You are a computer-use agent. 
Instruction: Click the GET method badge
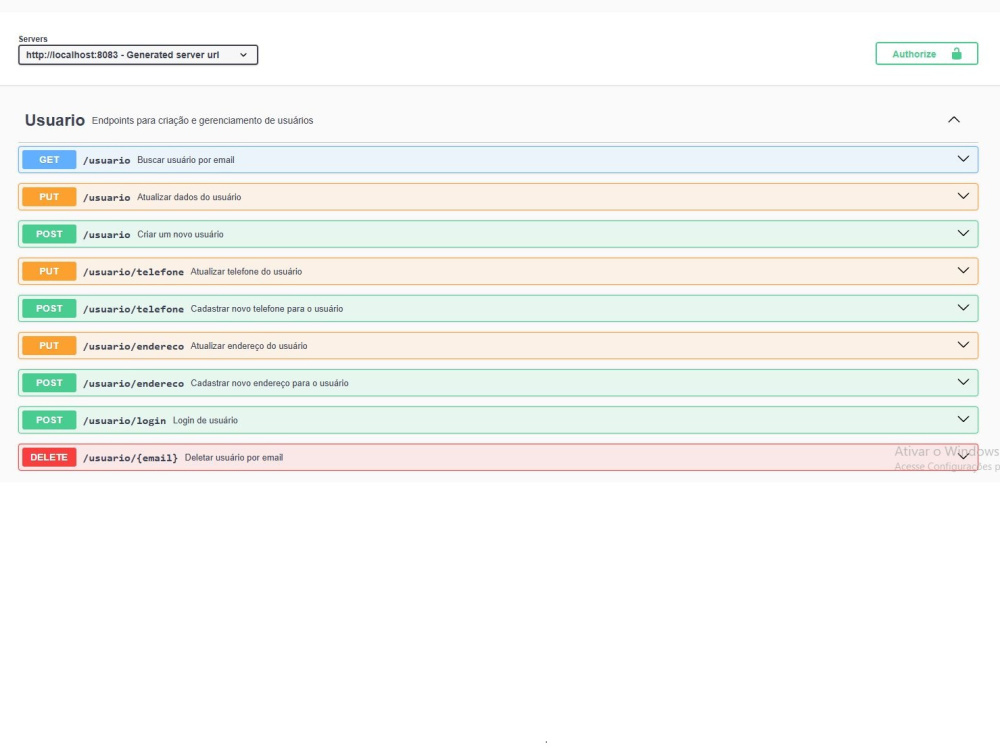pyautogui.click(x=49, y=159)
